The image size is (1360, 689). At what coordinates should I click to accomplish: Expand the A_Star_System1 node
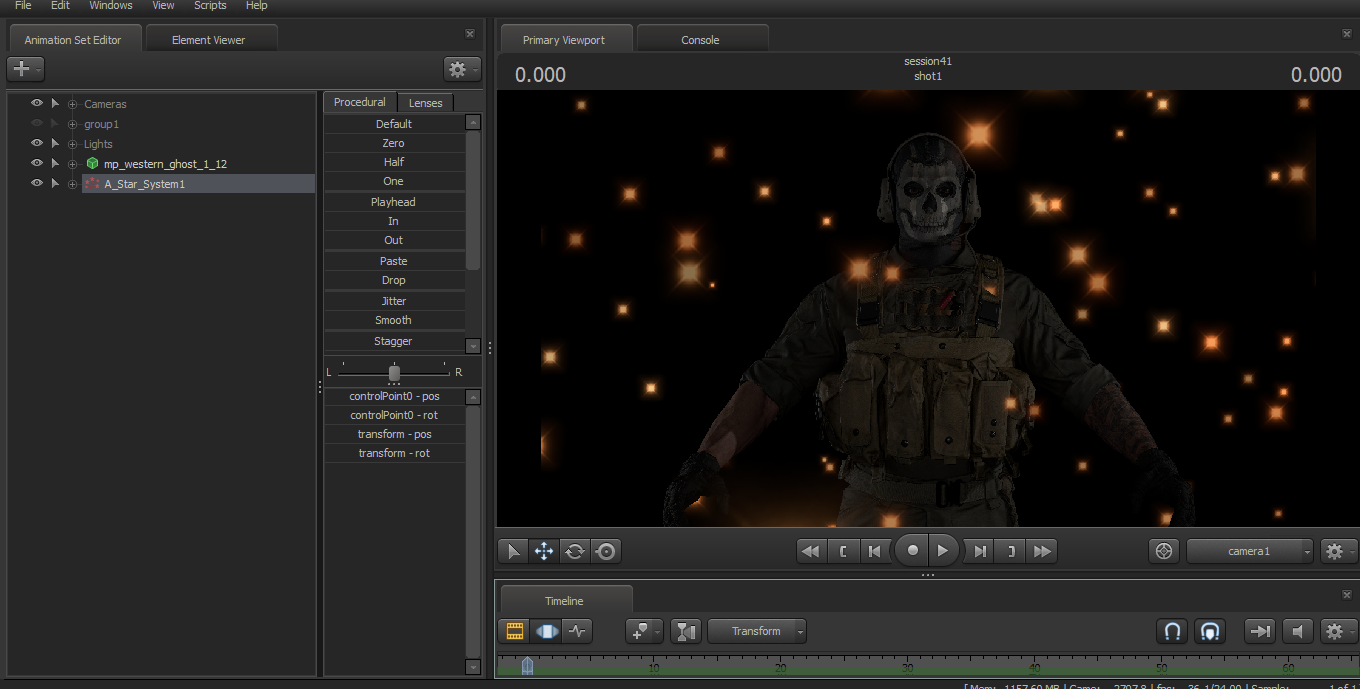click(x=72, y=184)
